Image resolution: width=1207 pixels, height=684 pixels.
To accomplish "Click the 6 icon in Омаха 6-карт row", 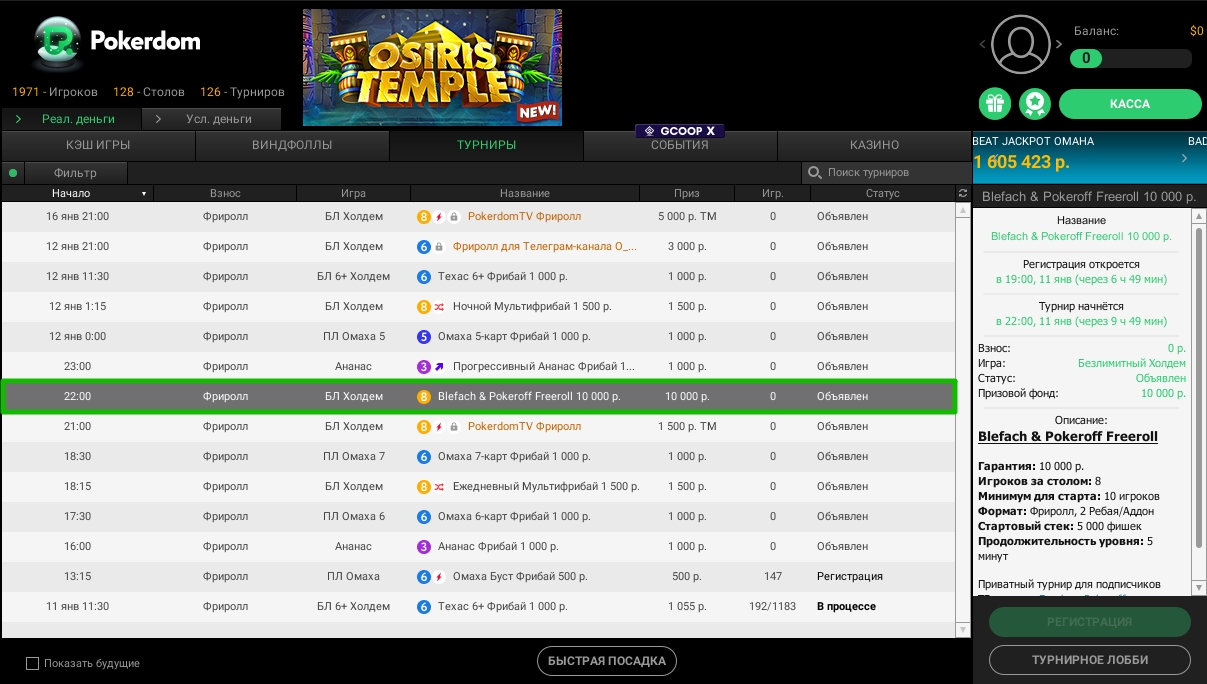I will click(424, 516).
